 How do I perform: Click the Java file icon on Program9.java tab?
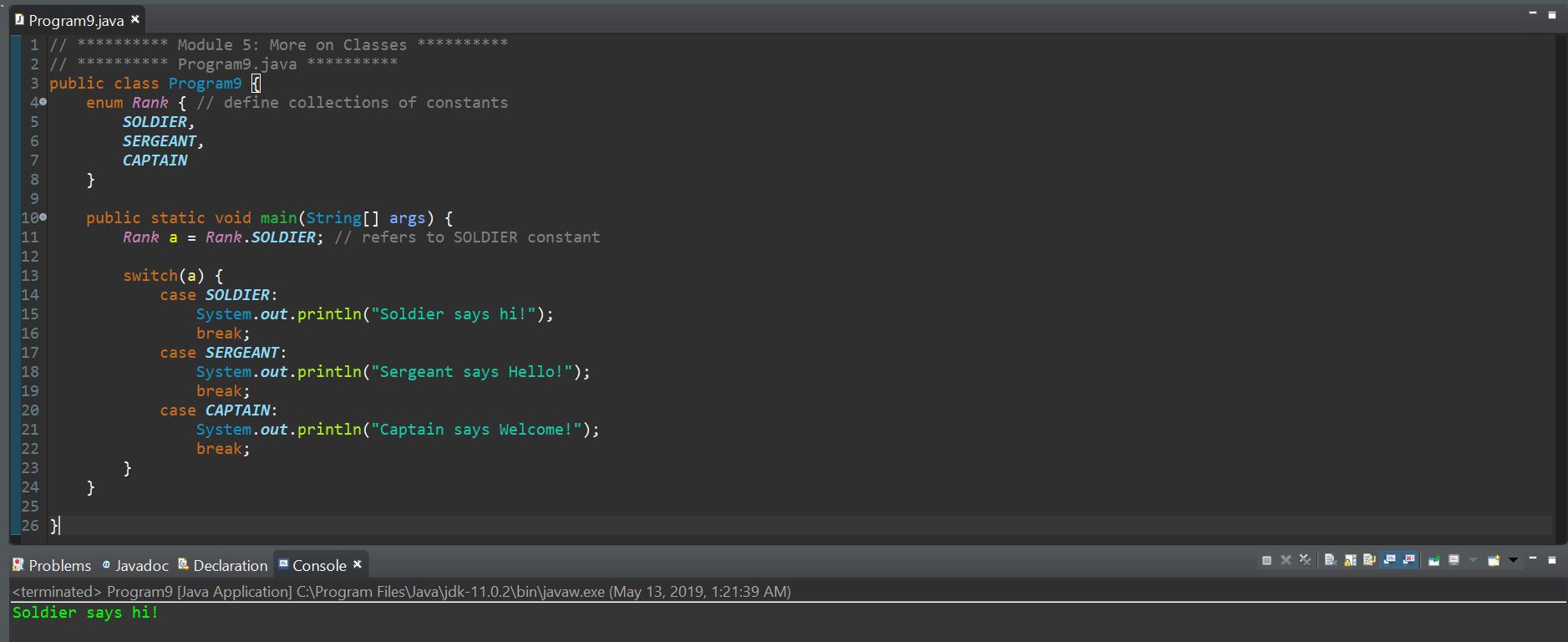[x=19, y=19]
